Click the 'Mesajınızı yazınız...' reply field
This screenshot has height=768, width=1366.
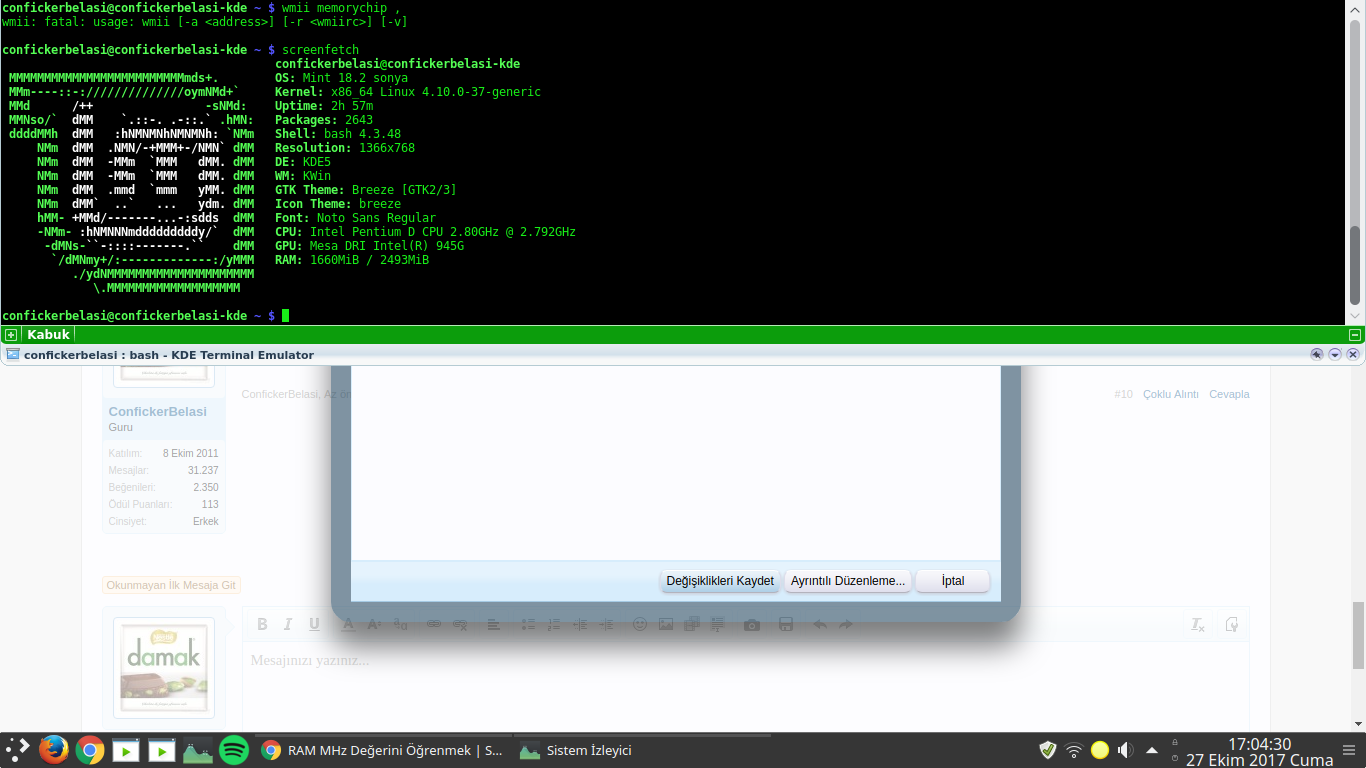click(x=745, y=685)
